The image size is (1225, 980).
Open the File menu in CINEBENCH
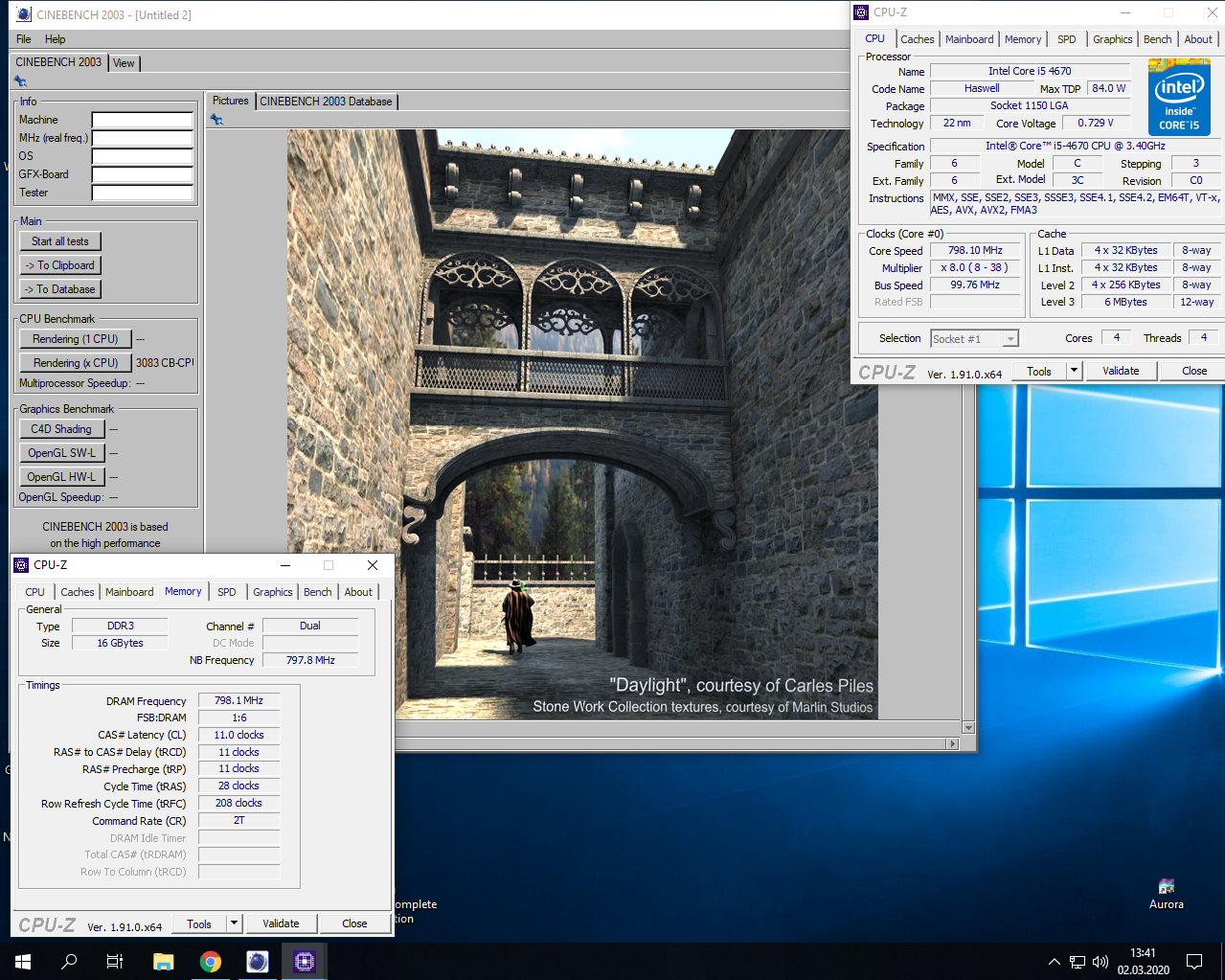click(24, 39)
